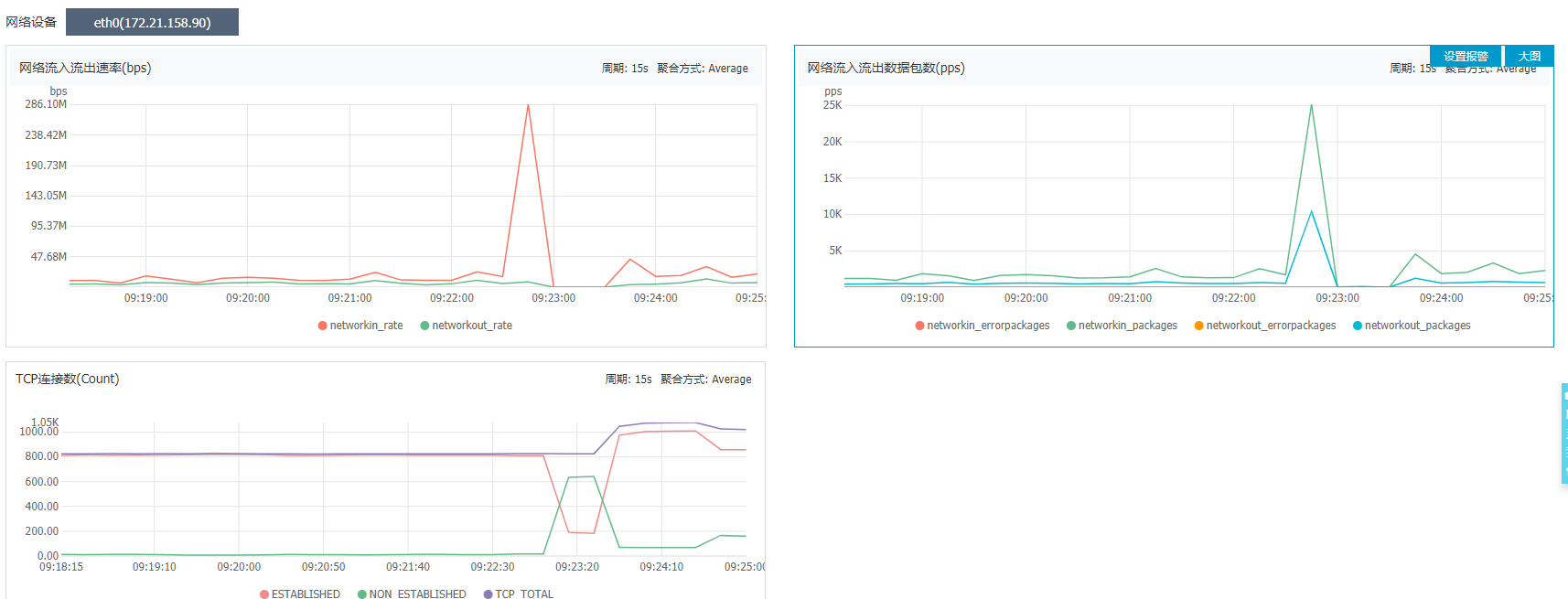
Task: Toggle NON_ESTABLISHED legend series
Action: point(412,594)
